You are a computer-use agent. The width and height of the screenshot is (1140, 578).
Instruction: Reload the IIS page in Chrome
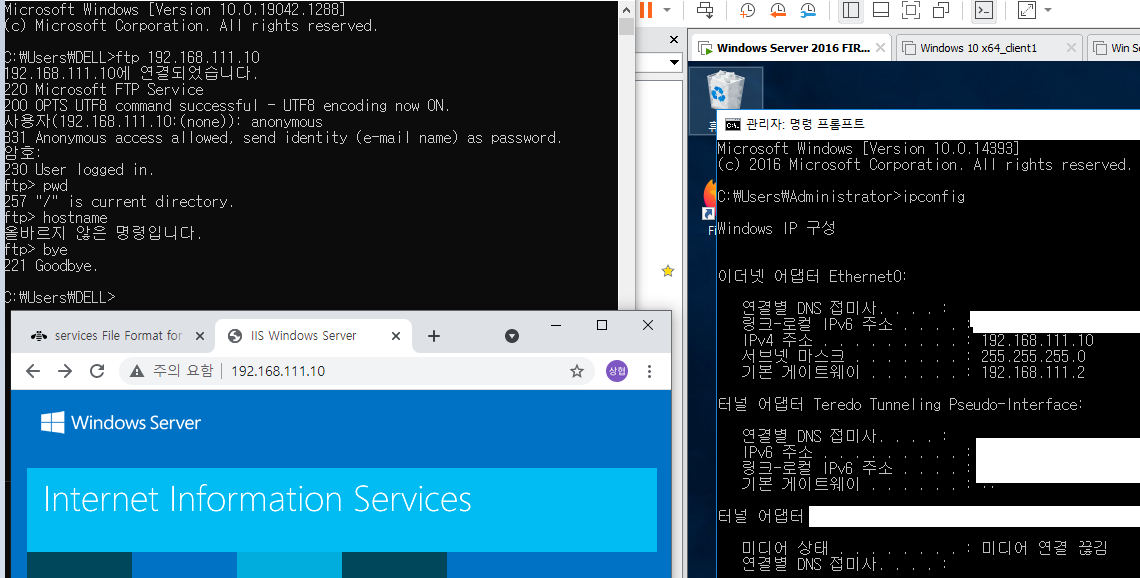pos(97,372)
